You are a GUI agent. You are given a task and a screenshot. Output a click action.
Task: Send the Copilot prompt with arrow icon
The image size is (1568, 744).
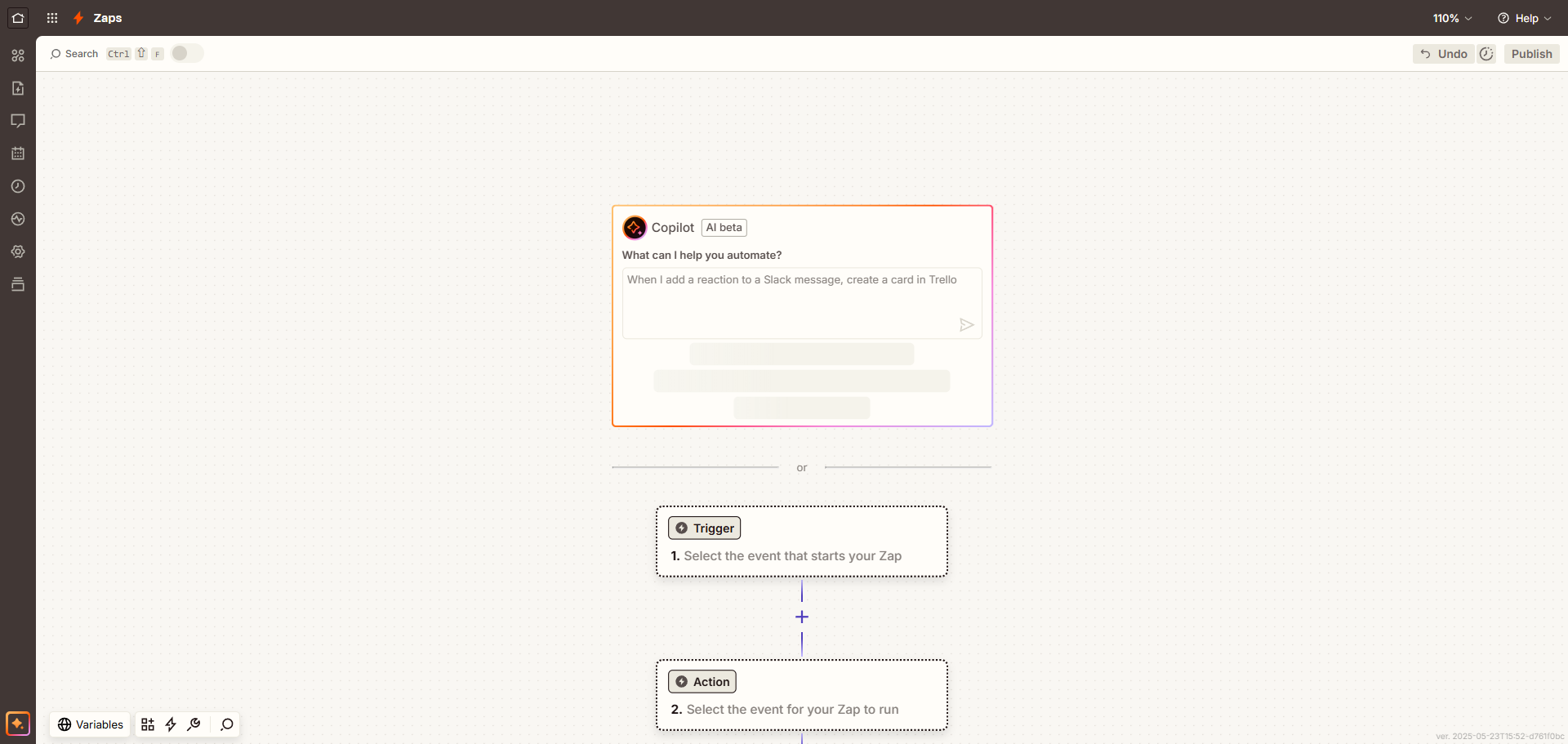coord(966,325)
